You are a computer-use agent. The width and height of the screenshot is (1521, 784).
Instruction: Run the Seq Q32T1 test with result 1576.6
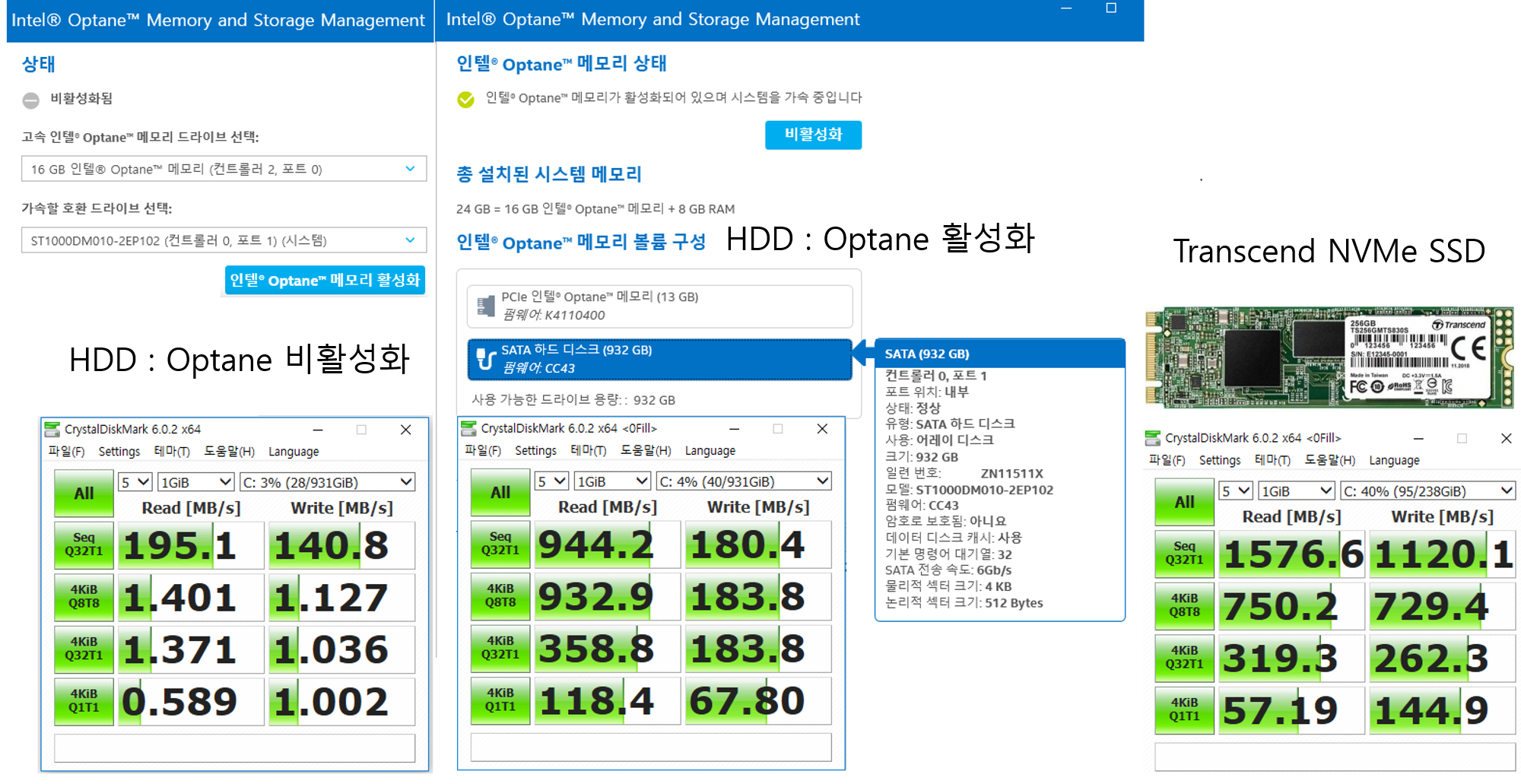tap(1184, 554)
